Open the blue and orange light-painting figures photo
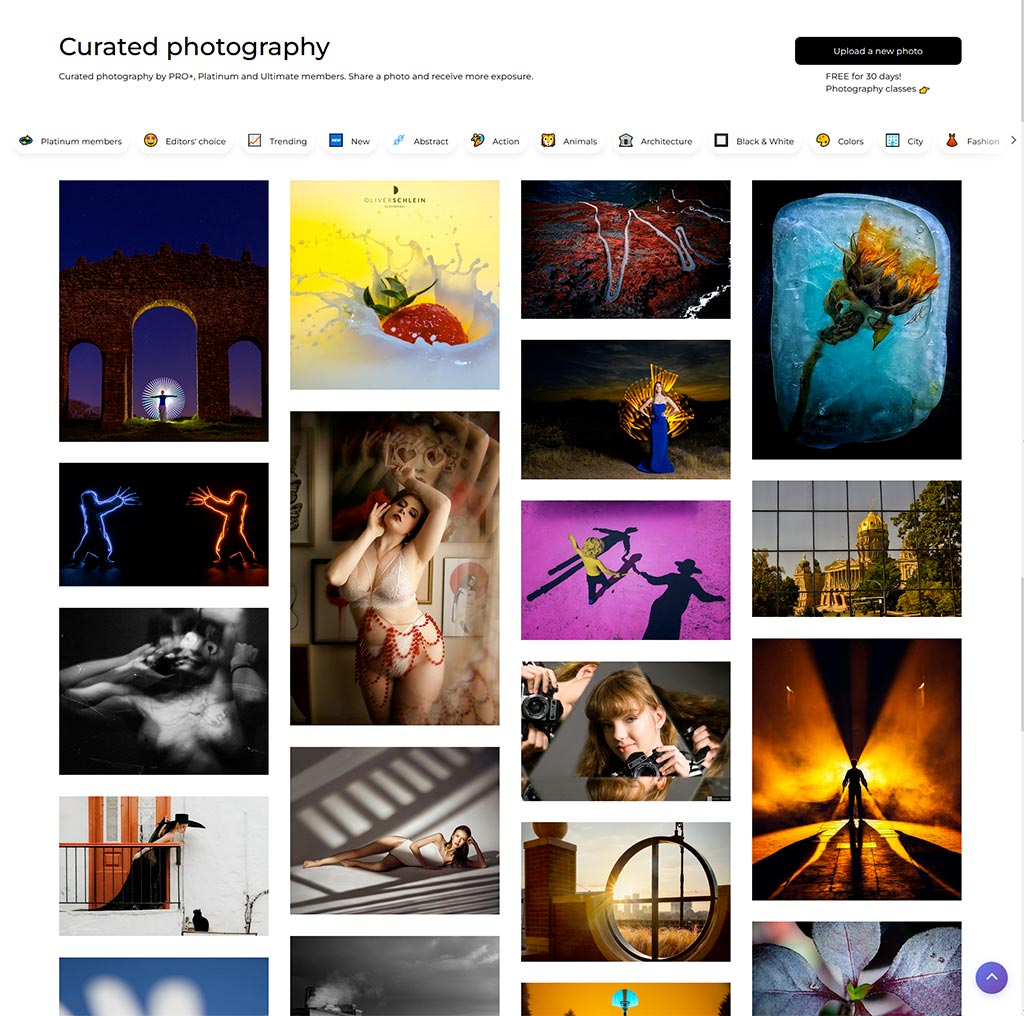 [x=163, y=524]
